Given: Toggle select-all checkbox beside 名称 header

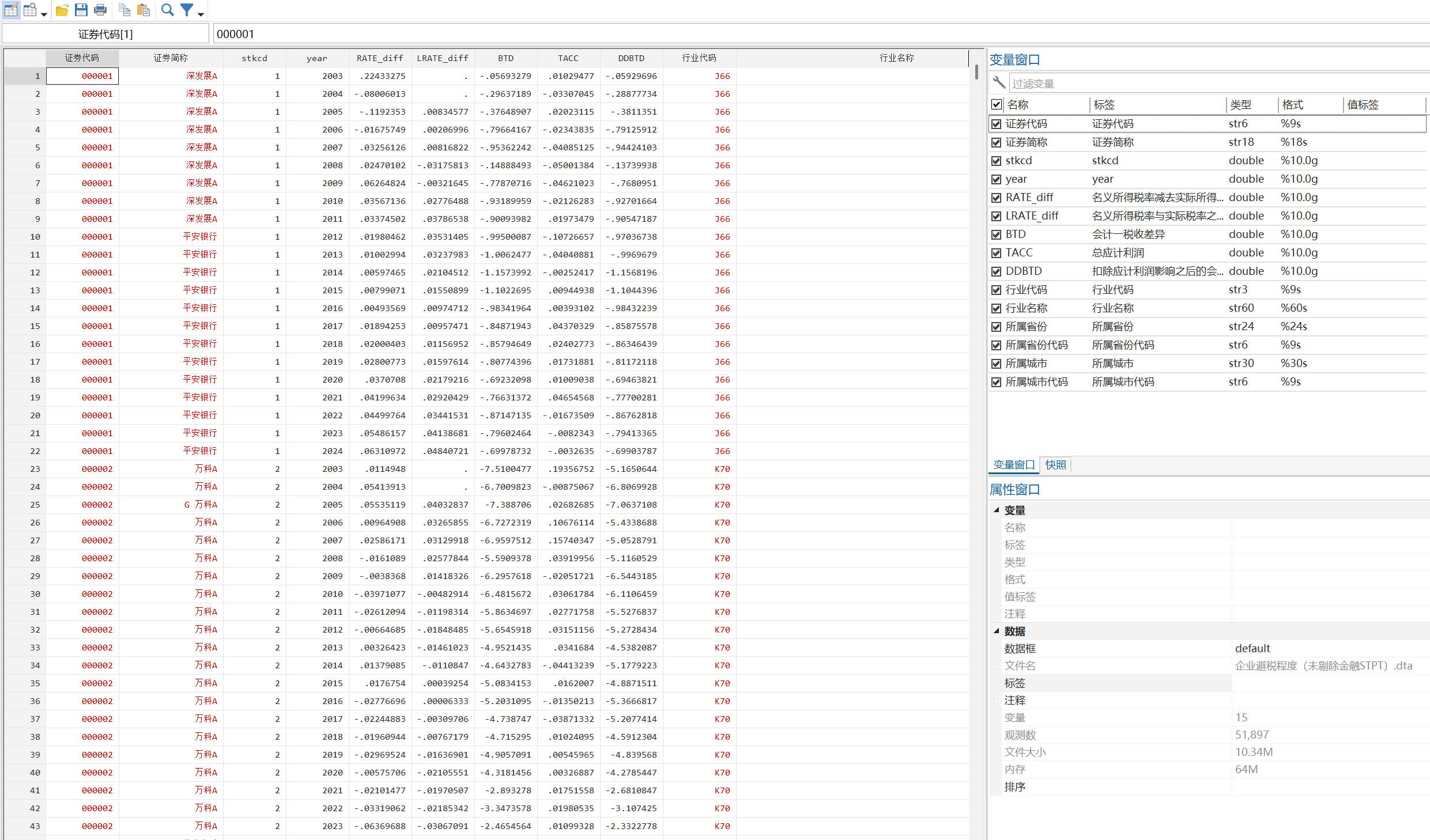Looking at the screenshot, I should tap(996, 104).
